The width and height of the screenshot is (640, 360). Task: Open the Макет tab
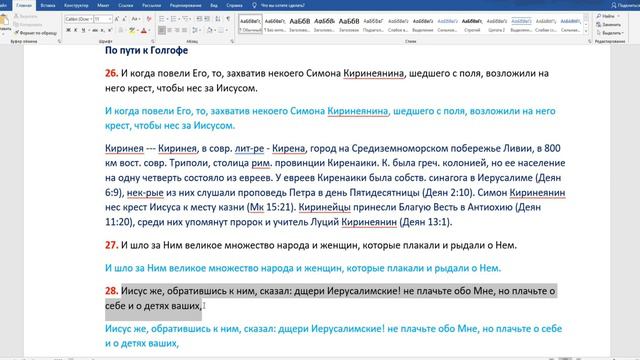[x=103, y=5]
